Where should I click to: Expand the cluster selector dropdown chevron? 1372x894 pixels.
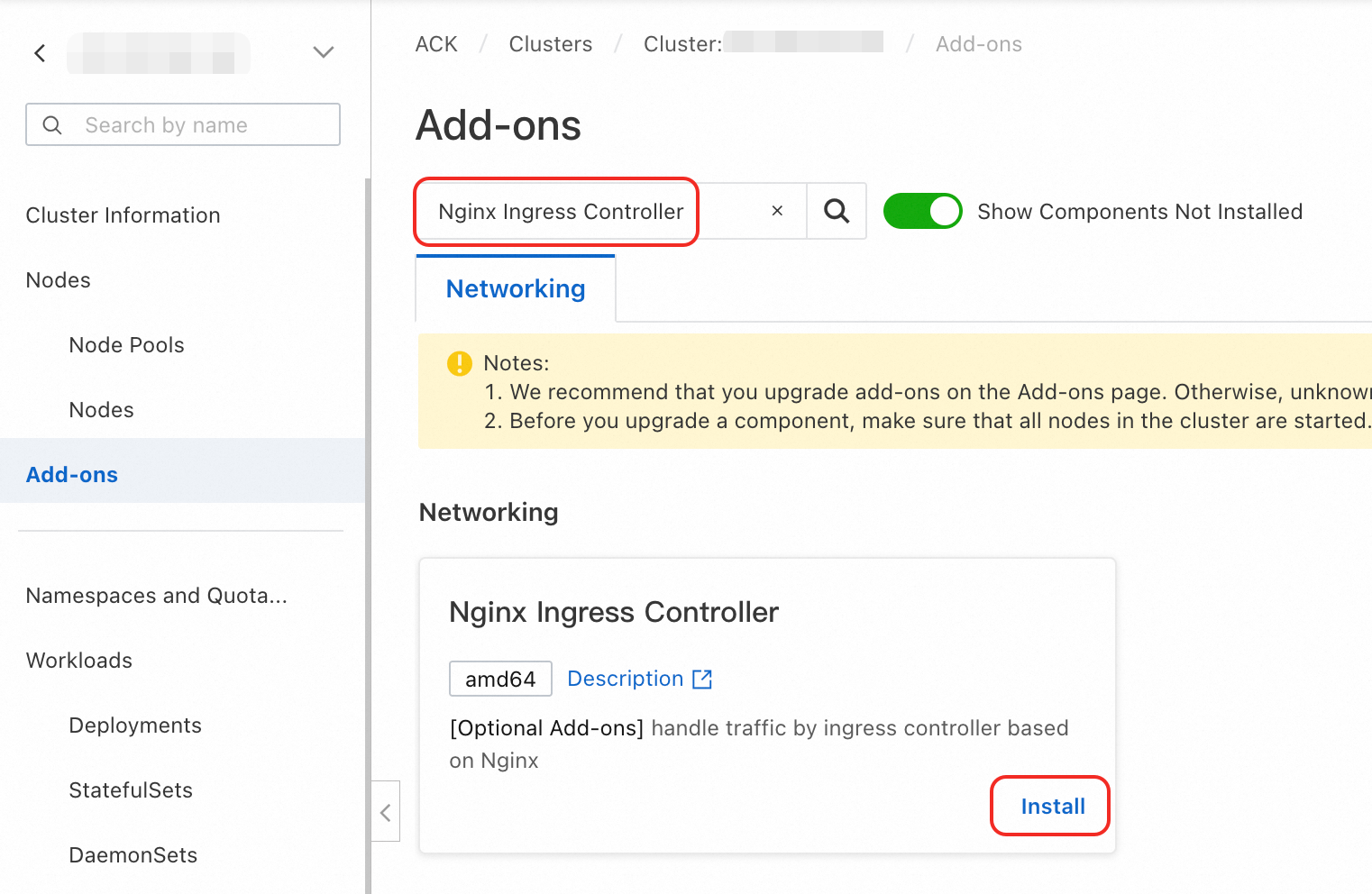pyautogui.click(x=324, y=52)
